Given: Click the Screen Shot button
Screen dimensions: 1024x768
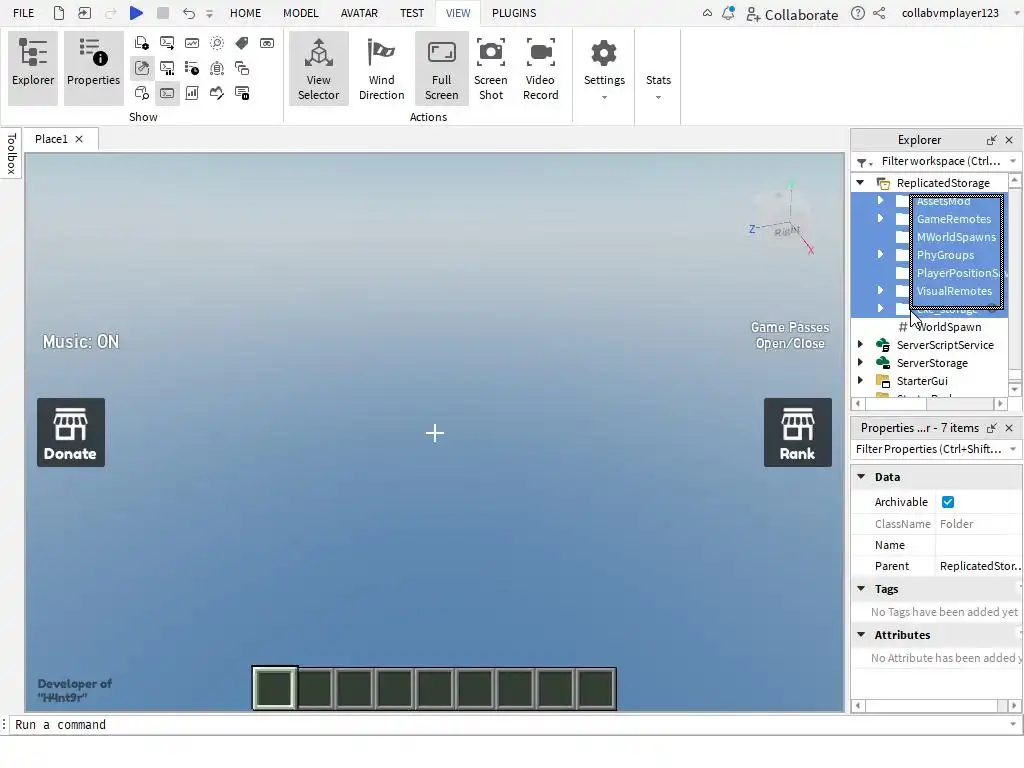Looking at the screenshot, I should point(490,68).
